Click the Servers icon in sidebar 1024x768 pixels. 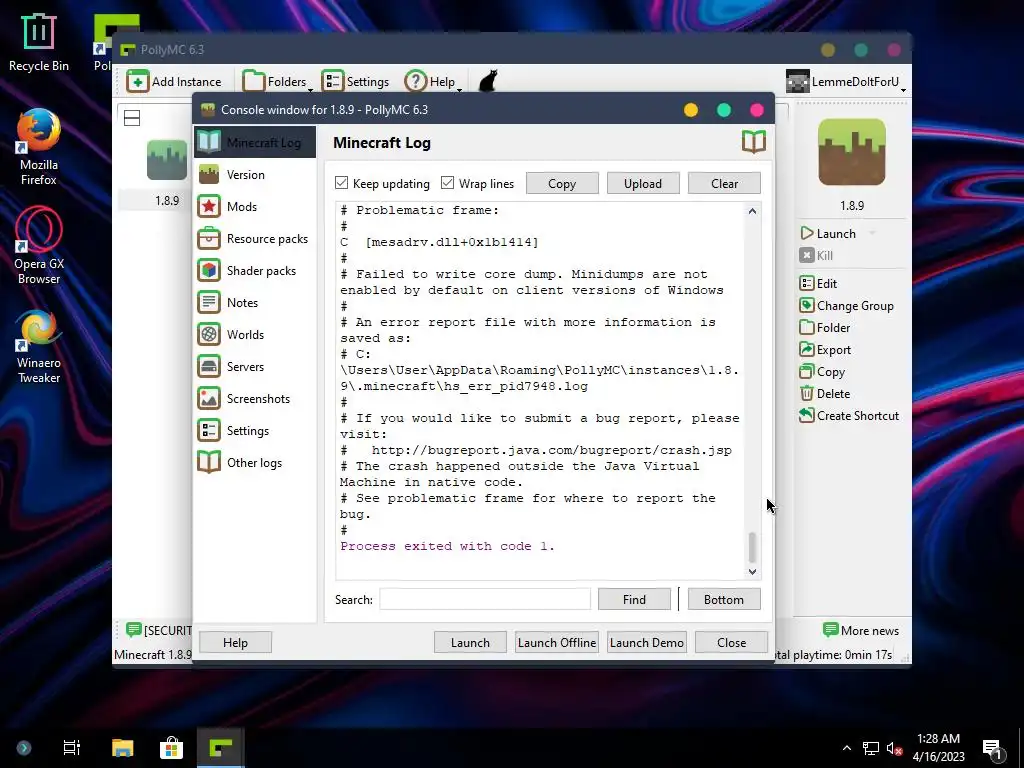[x=209, y=366]
